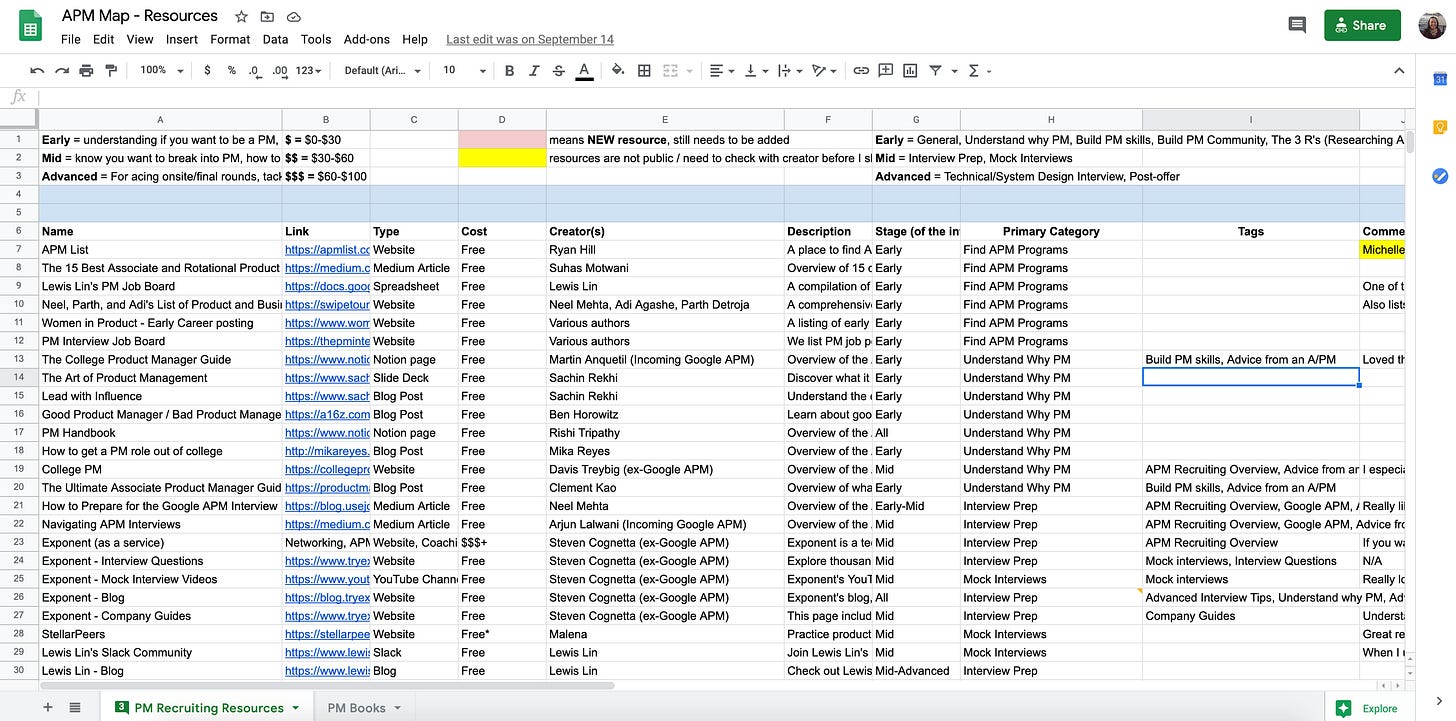Star this document
The width and height of the screenshot is (1456, 721).
[x=241, y=17]
